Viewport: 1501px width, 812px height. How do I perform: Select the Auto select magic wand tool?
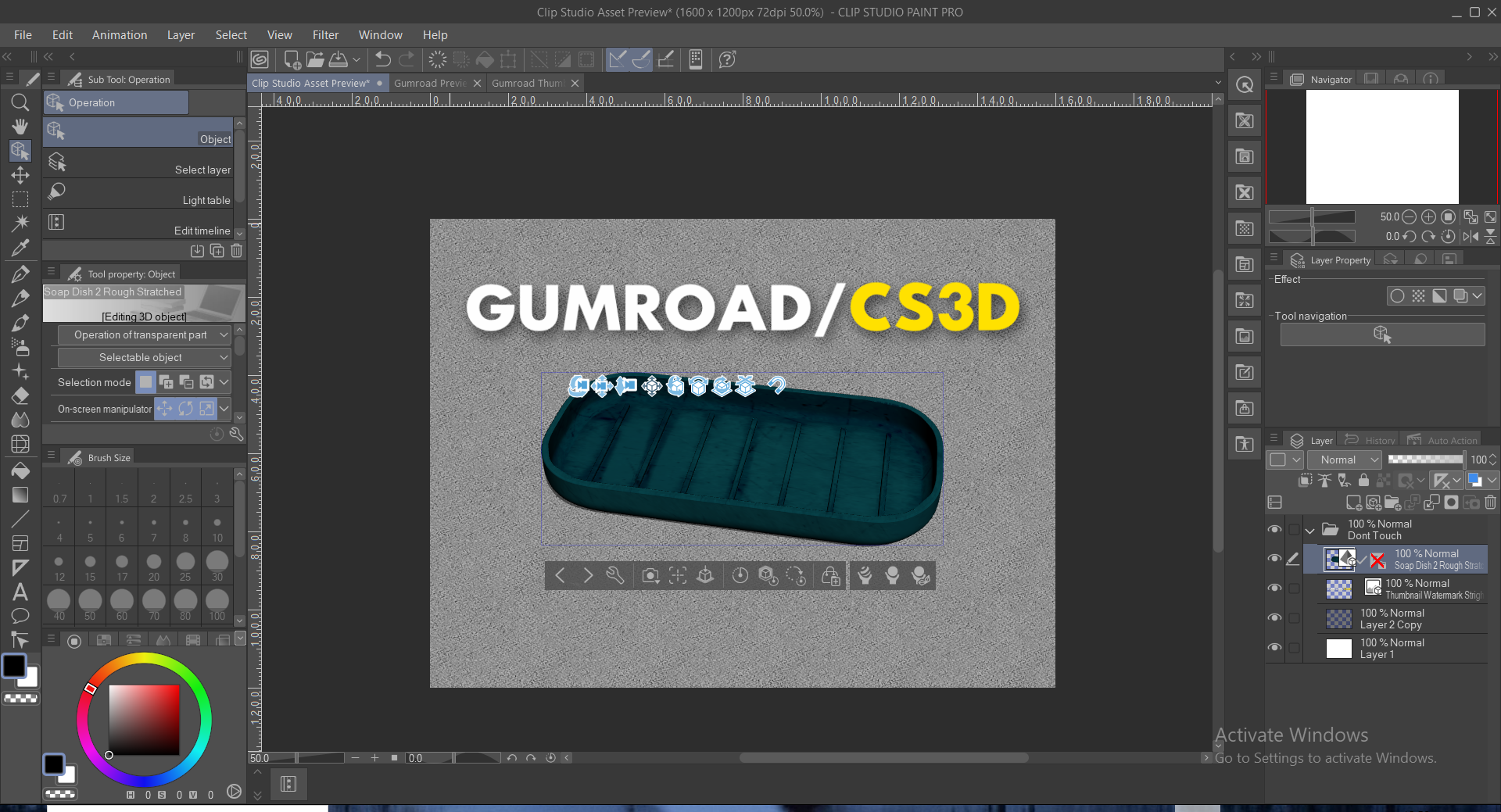[x=20, y=224]
